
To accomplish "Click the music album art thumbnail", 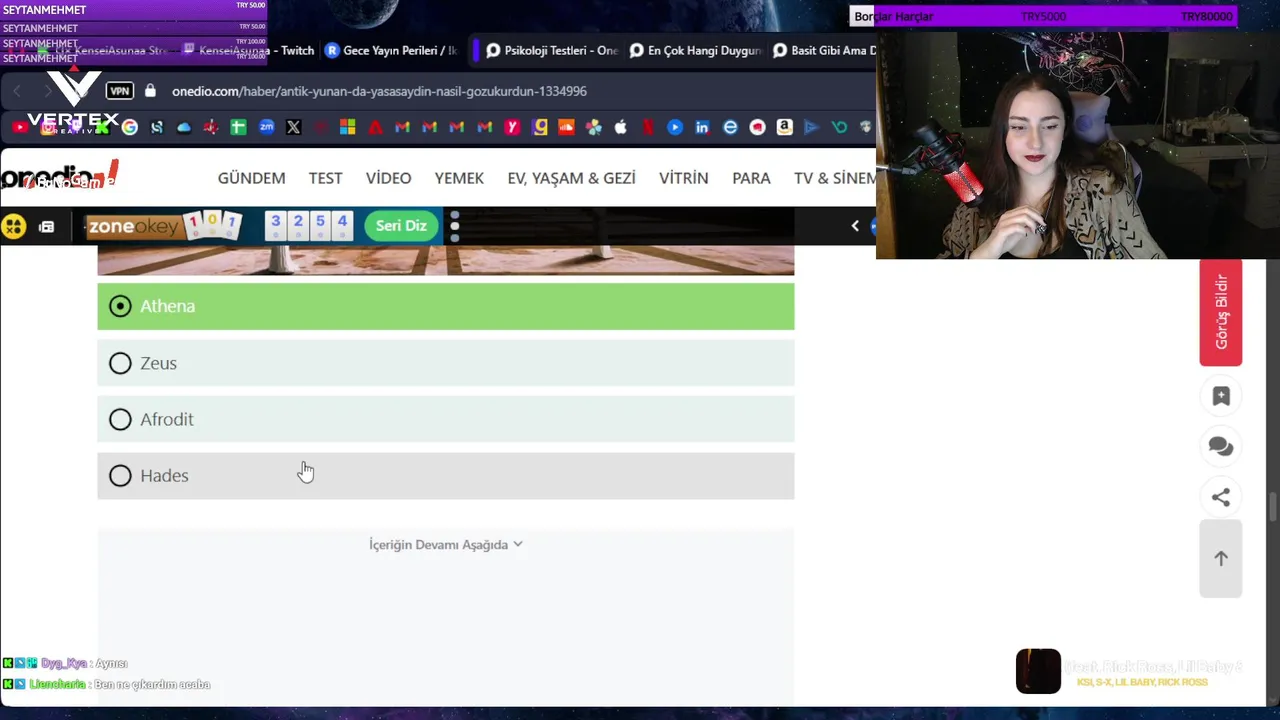I will click(x=1038, y=671).
